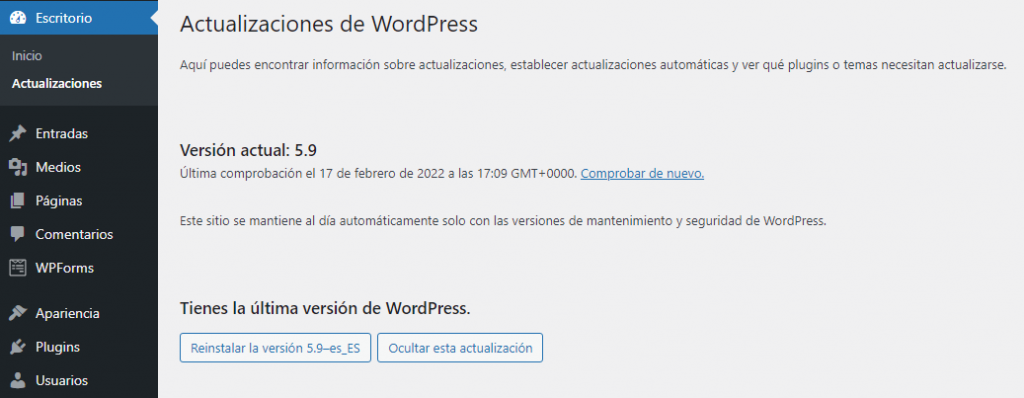Select the Actualizaciones submenu item
The width and height of the screenshot is (1024, 398).
click(57, 84)
